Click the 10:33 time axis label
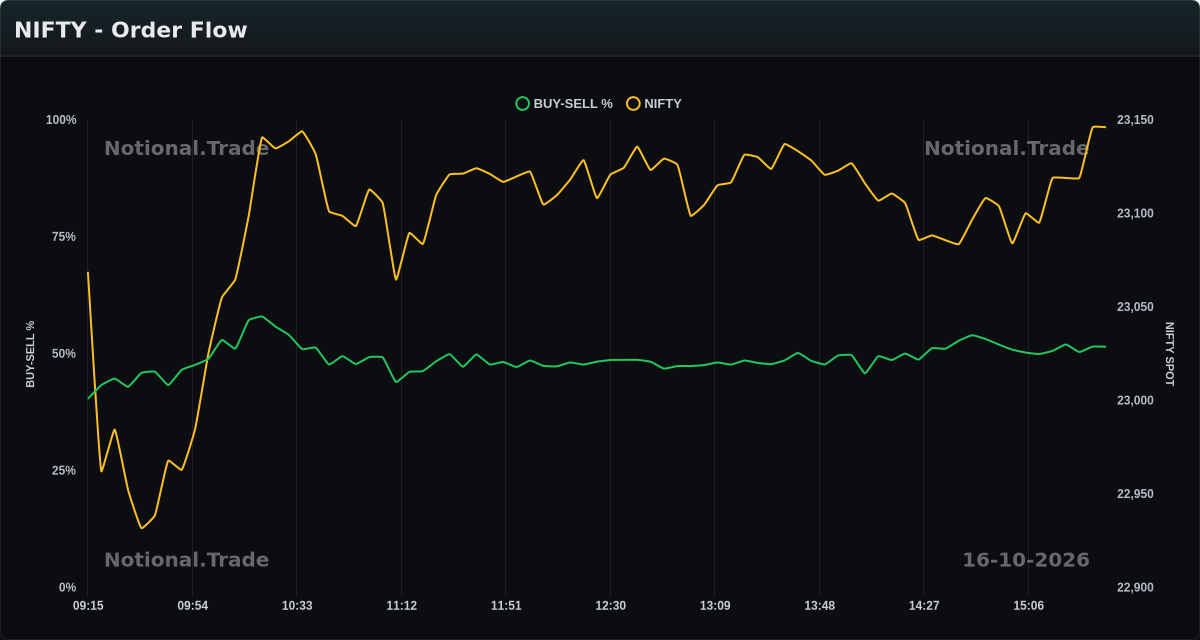Screen dimensions: 1200x640 tap(297, 606)
